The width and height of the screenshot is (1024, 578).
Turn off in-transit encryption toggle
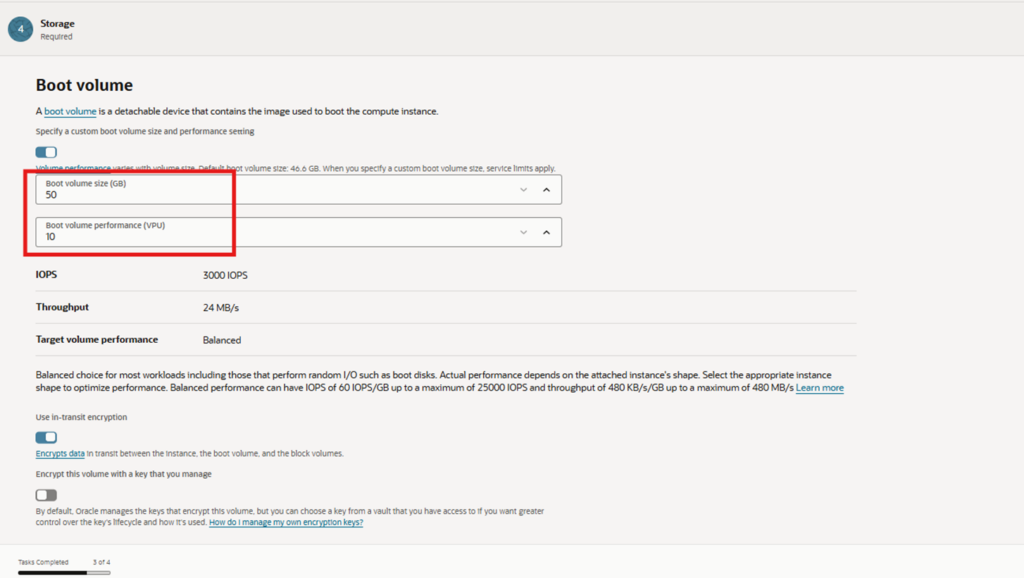tap(46, 438)
